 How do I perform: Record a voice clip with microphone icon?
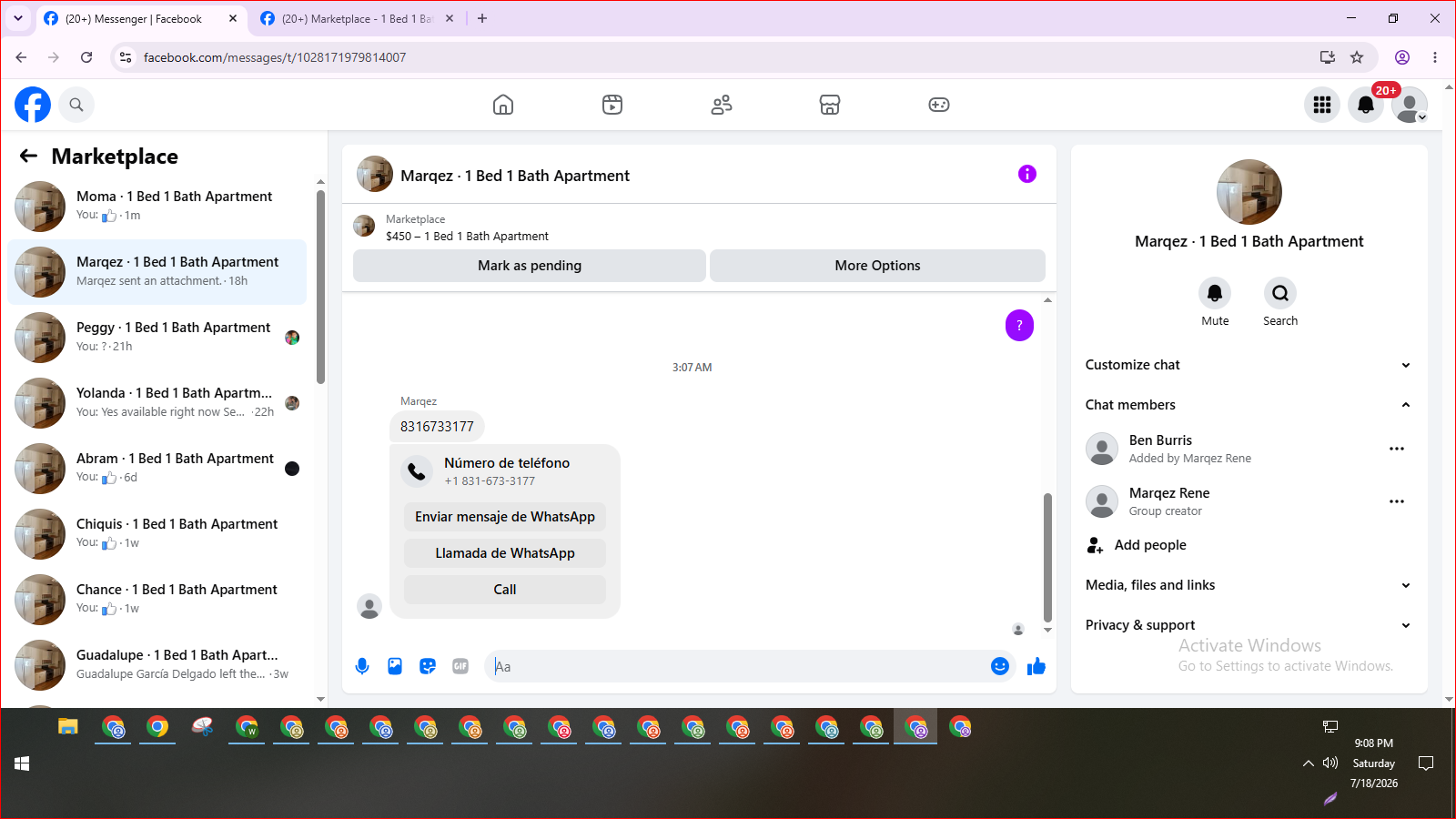click(362, 666)
